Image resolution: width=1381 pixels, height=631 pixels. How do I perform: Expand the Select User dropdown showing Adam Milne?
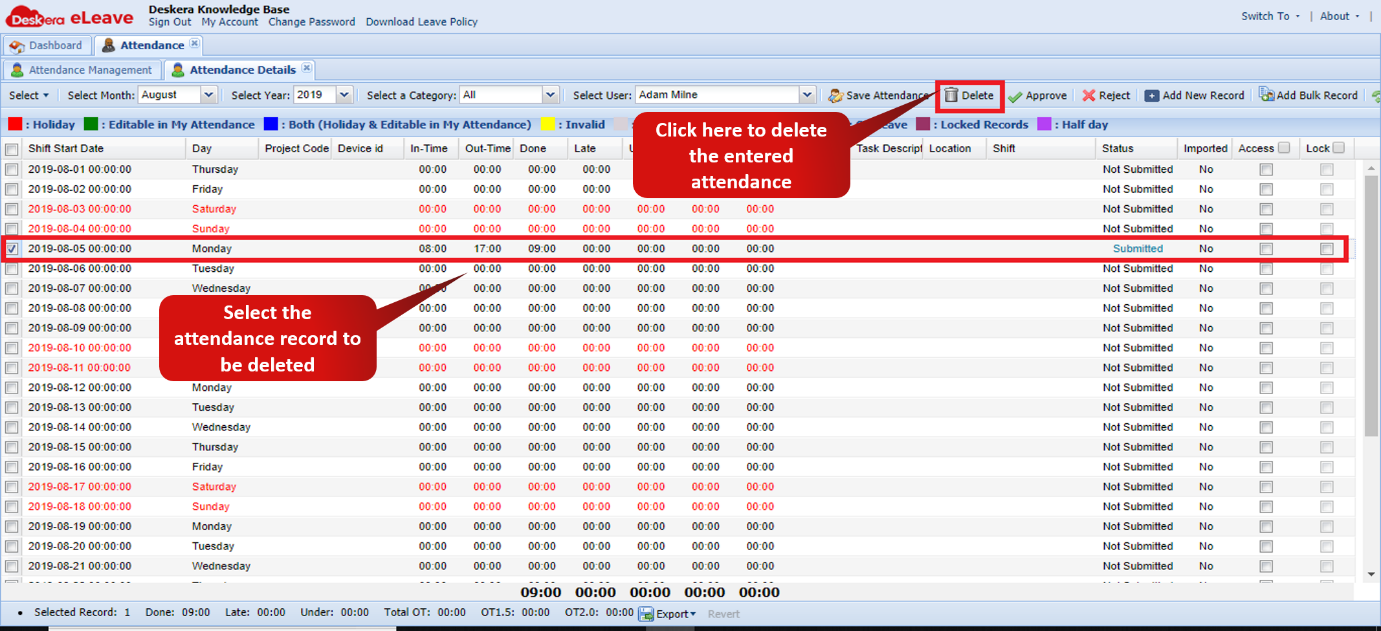tap(806, 94)
